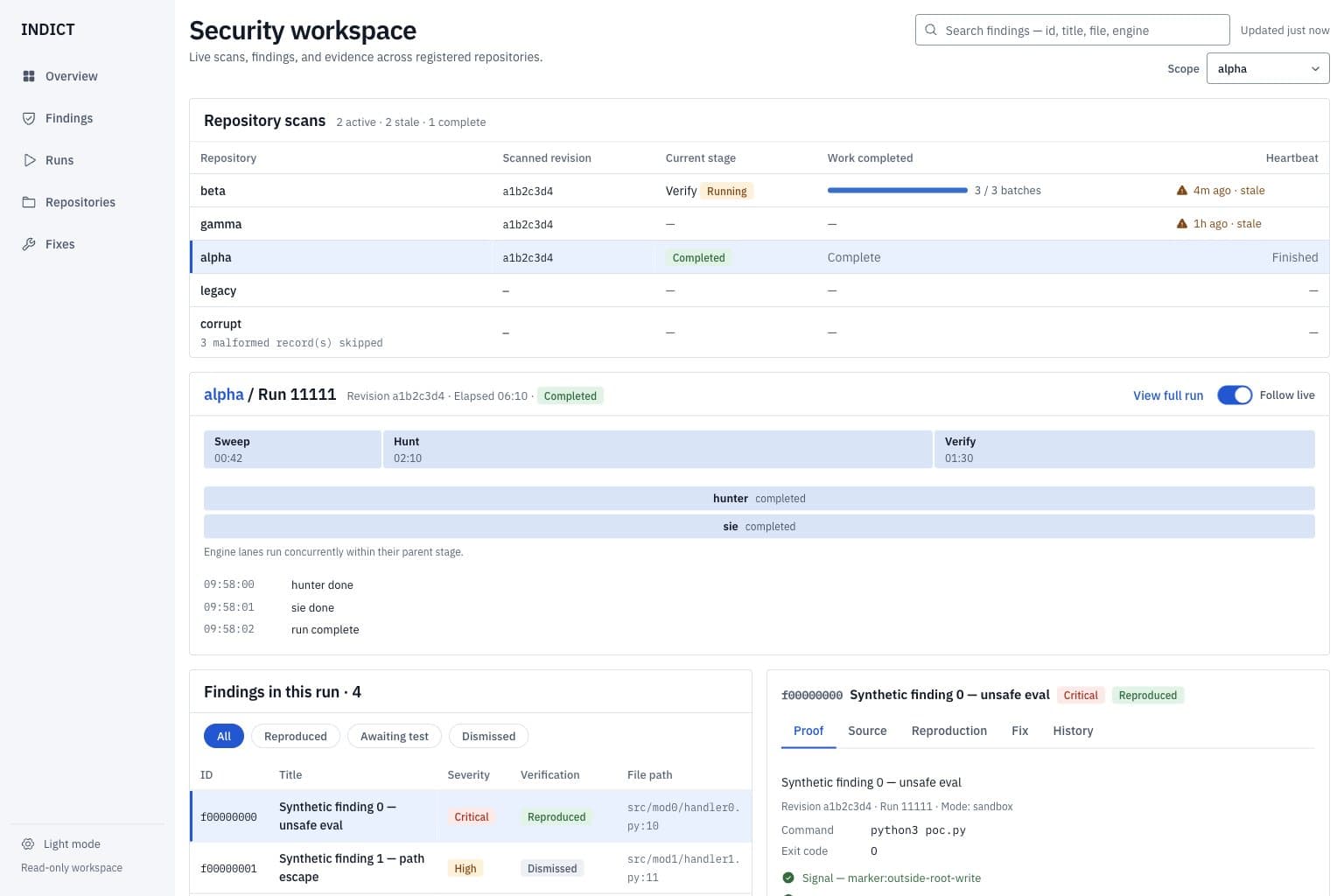Select the legacy repository row
Image resolution: width=1344 pixels, height=896 pixels.
759,290
